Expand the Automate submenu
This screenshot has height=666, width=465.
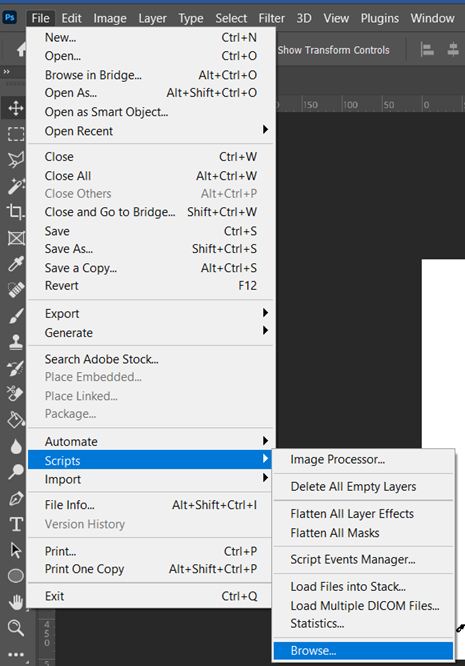[150, 441]
